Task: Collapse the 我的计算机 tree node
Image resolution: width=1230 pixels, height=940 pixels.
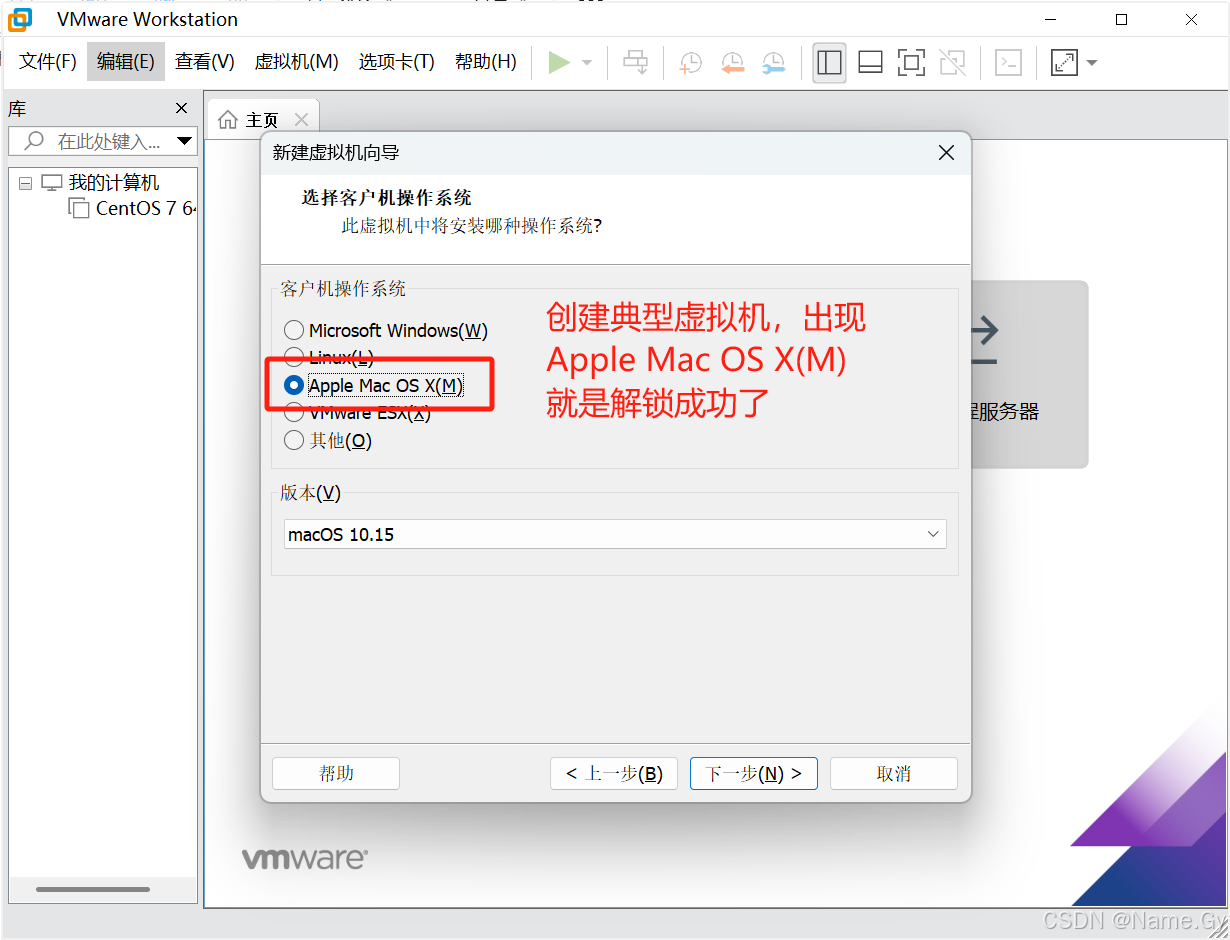Action: tap(25, 184)
